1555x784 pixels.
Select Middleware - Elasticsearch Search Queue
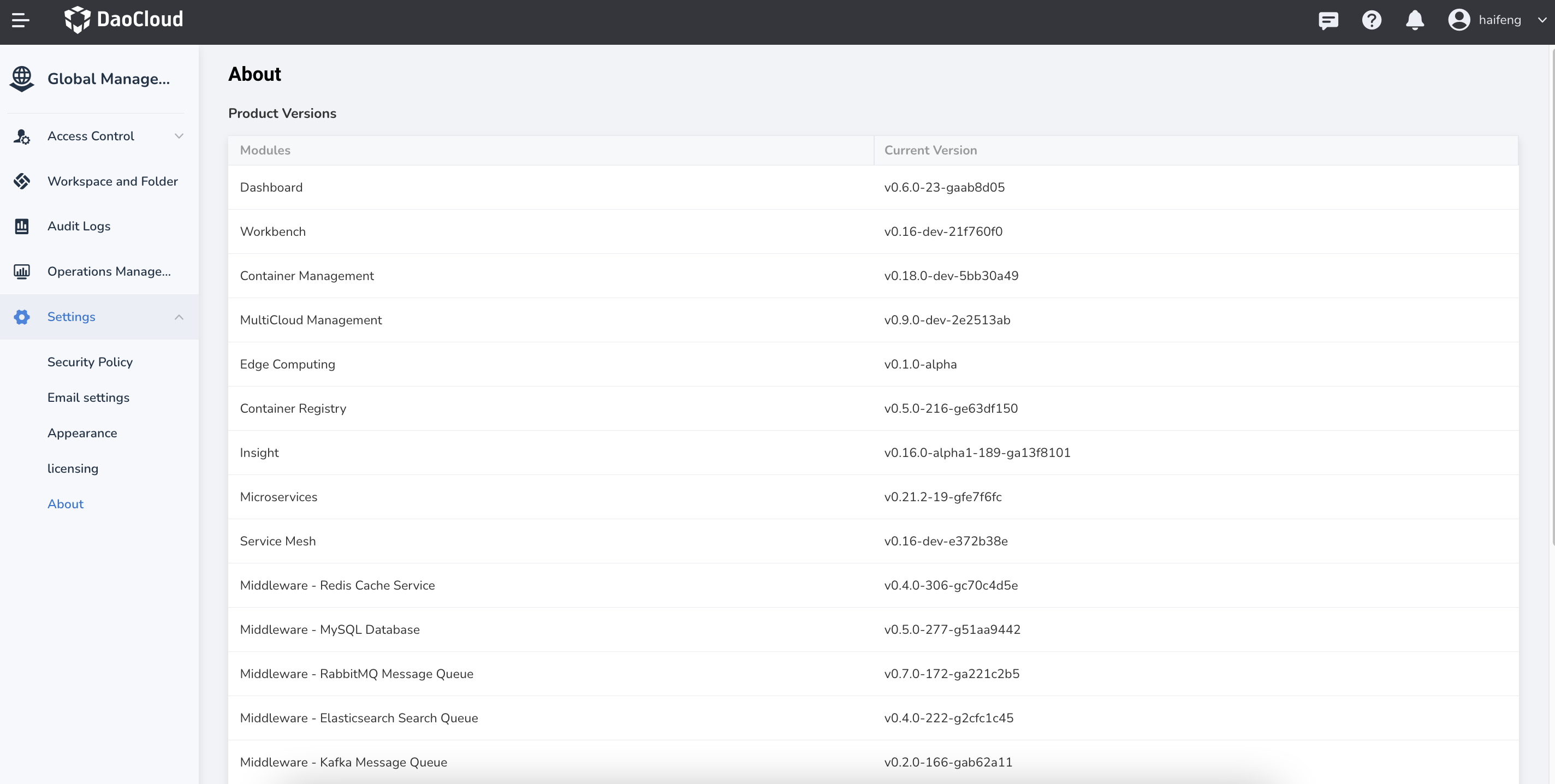[x=359, y=718]
